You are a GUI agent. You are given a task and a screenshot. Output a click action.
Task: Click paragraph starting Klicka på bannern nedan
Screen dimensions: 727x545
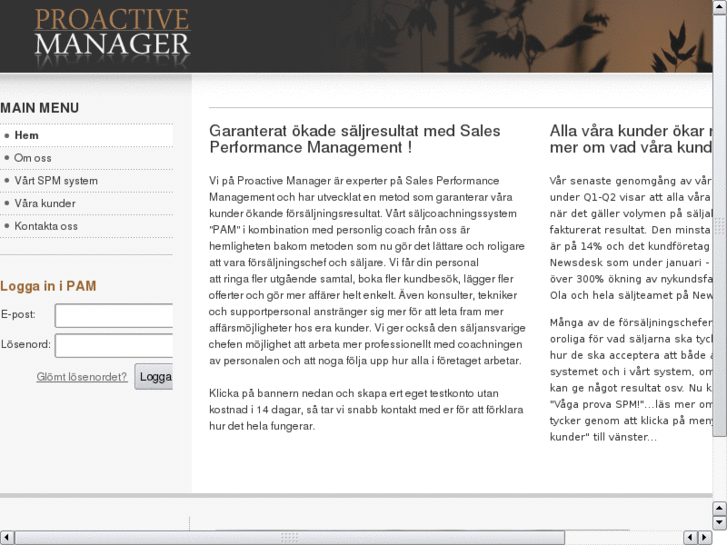click(366, 410)
